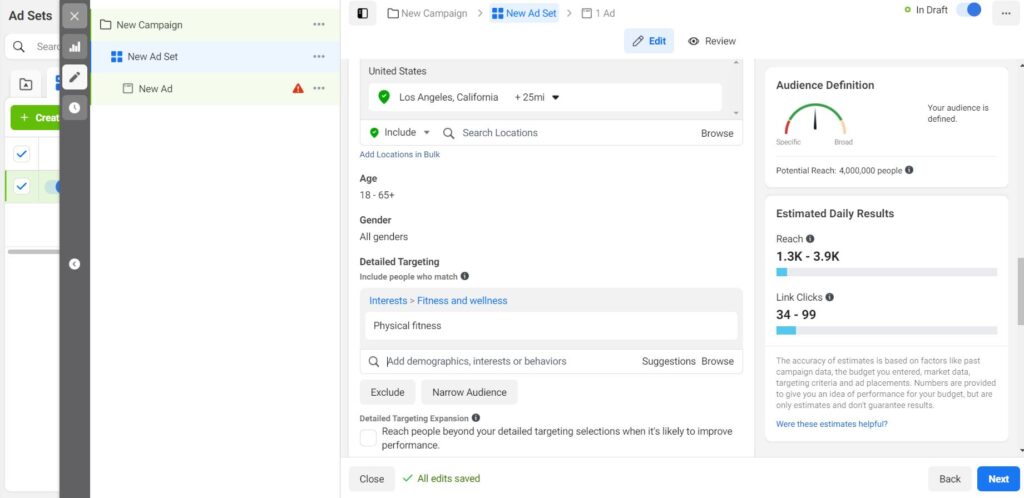Click the info icon beside Potential Reach
This screenshot has height=498, width=1024.
coord(909,170)
